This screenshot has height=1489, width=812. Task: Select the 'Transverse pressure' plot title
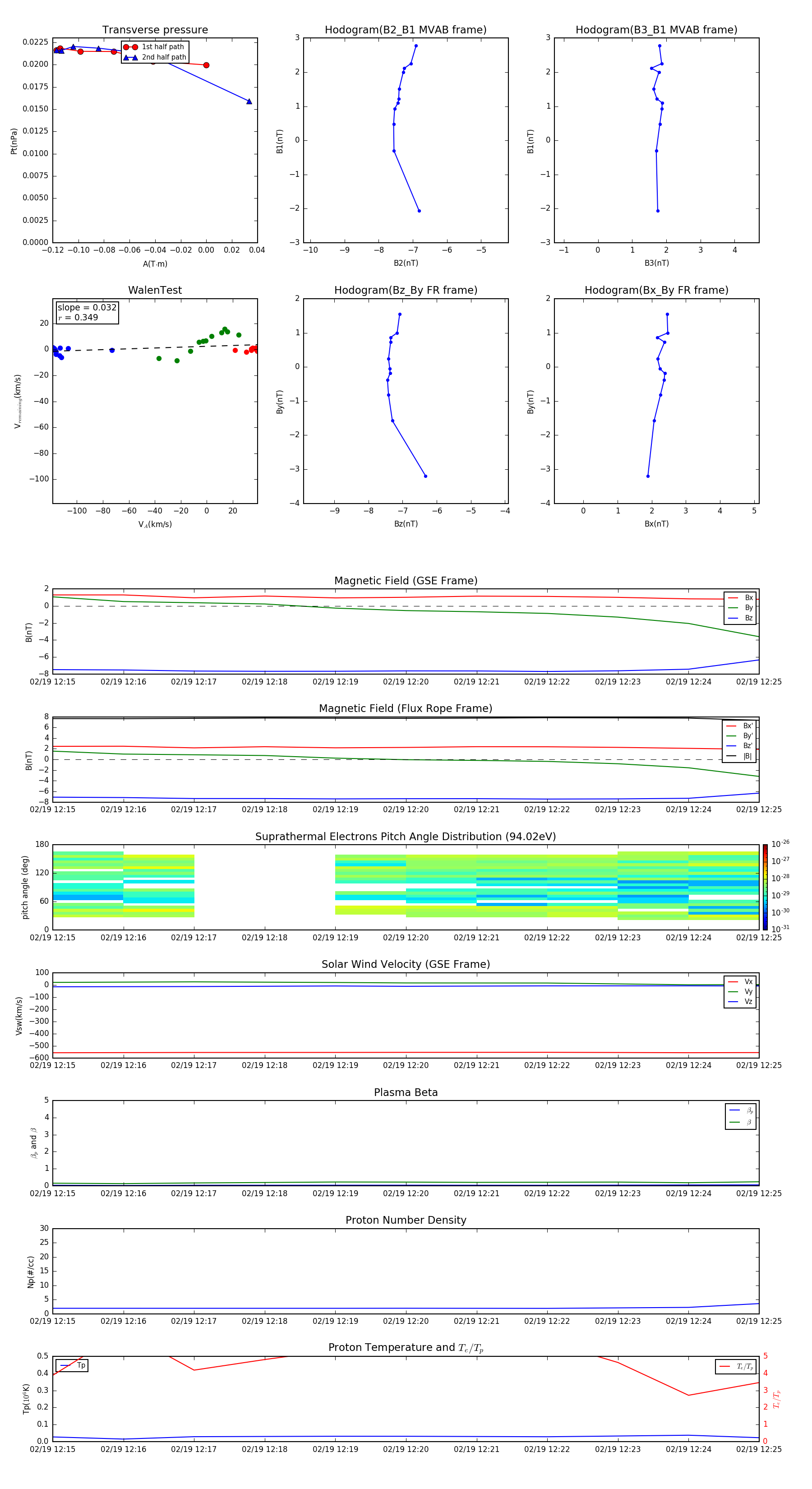tap(155, 30)
